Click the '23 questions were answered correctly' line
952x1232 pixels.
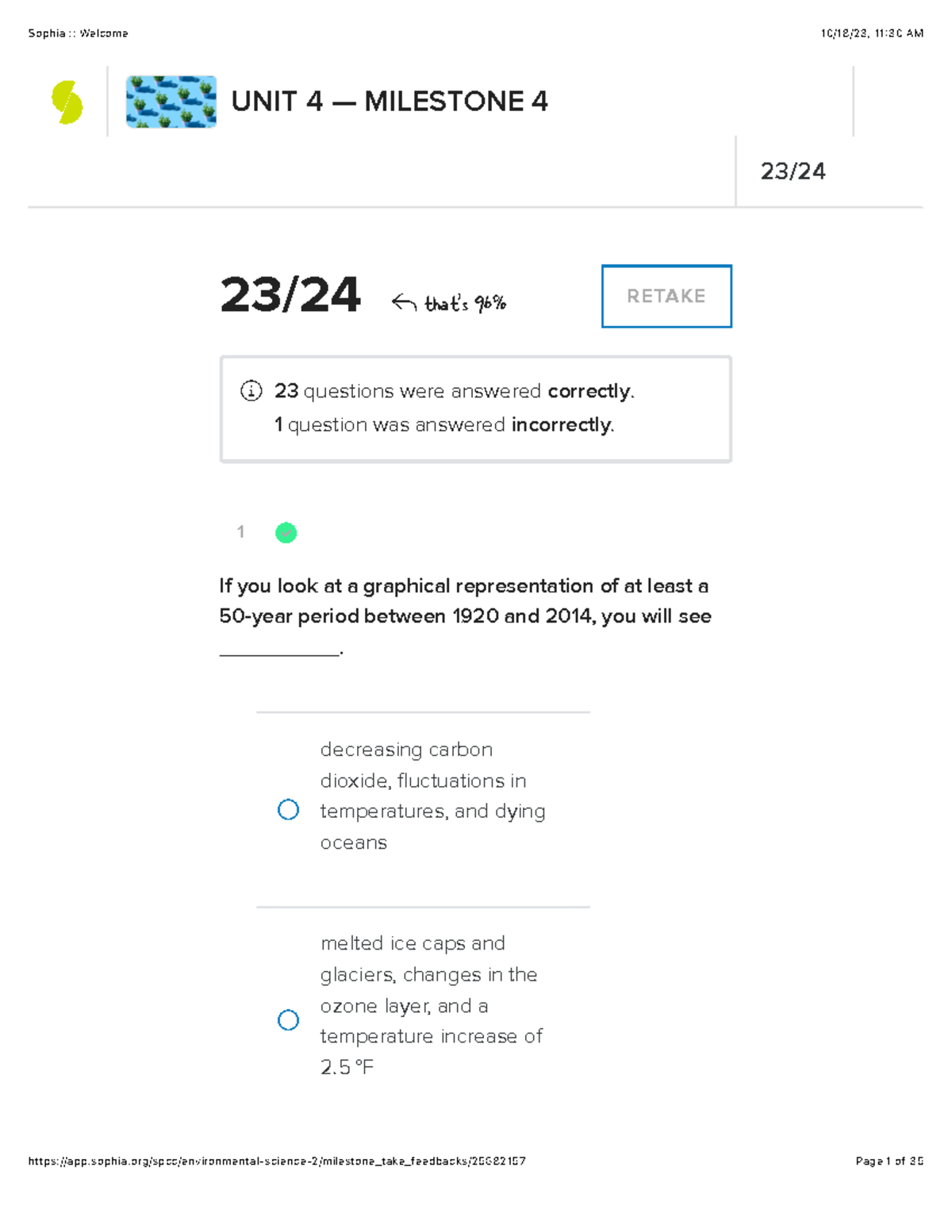pyautogui.click(x=454, y=391)
